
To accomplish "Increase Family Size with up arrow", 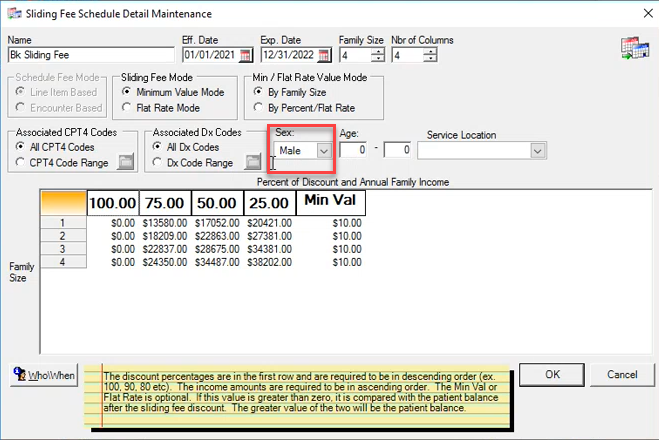I will pyautogui.click(x=378, y=52).
